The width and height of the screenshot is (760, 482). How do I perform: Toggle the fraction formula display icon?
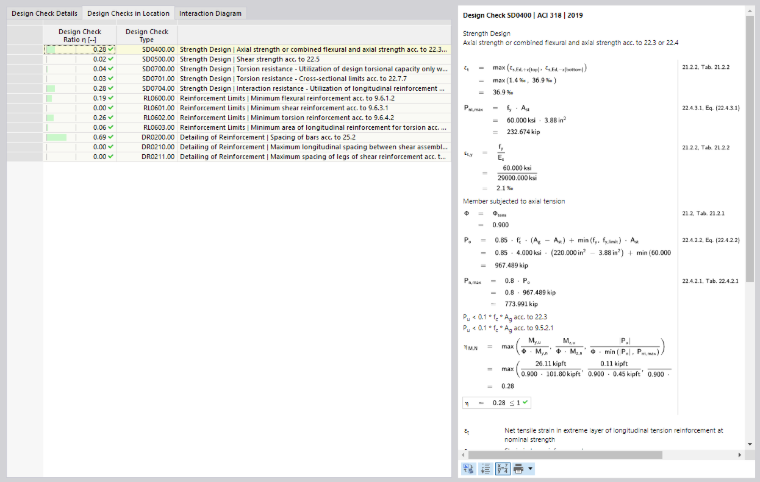pos(502,469)
